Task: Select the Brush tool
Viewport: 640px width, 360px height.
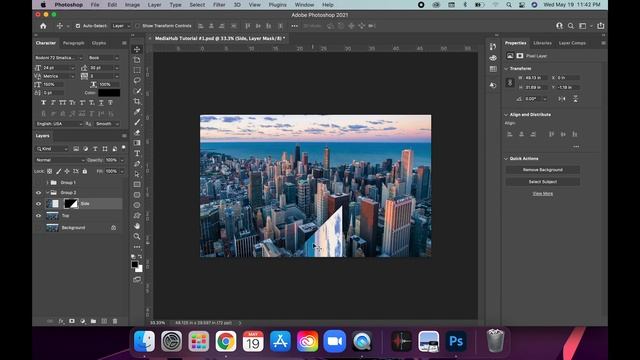Action: [137, 122]
